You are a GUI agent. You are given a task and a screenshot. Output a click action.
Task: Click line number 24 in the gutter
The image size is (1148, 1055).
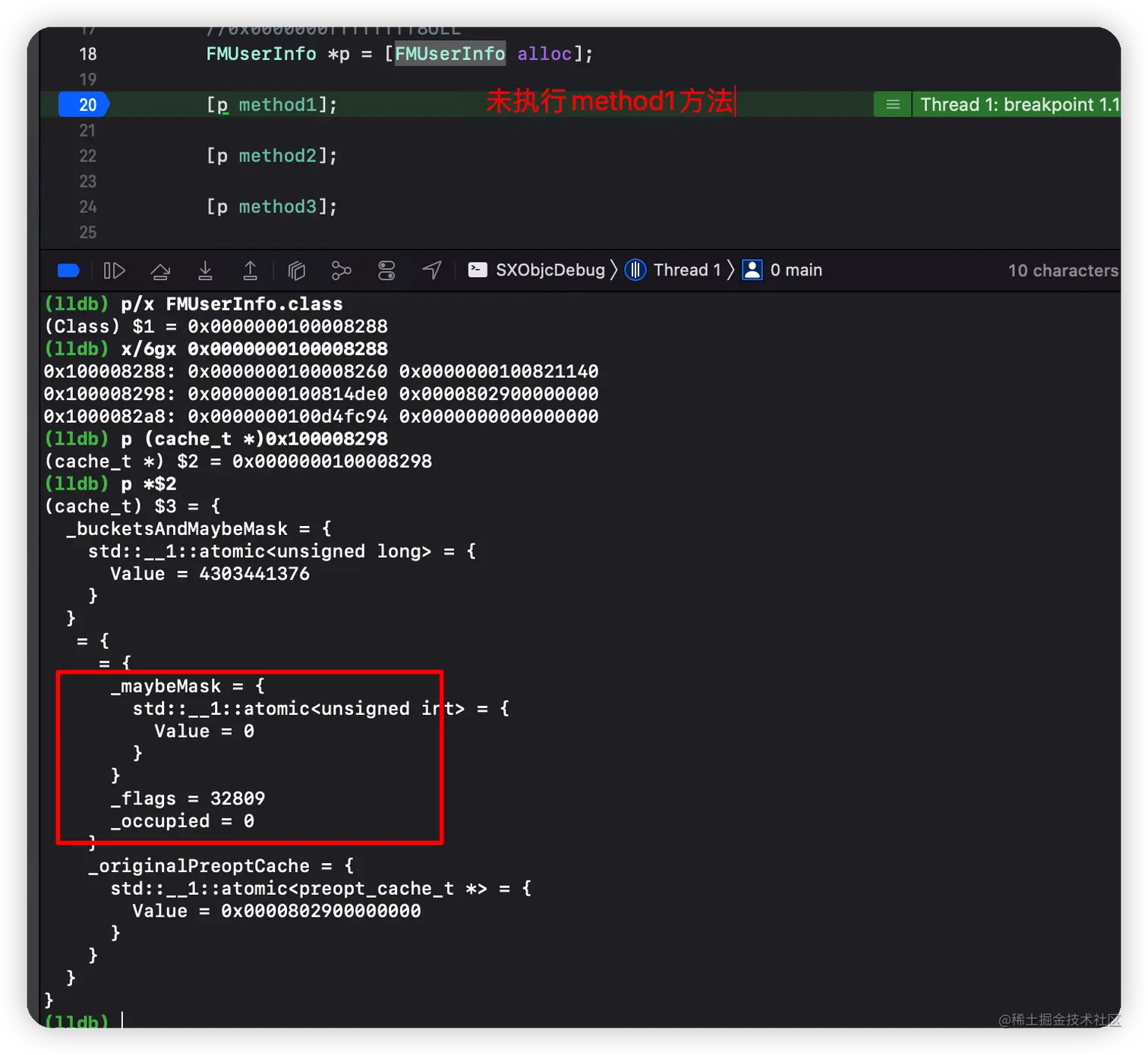pyautogui.click(x=88, y=206)
